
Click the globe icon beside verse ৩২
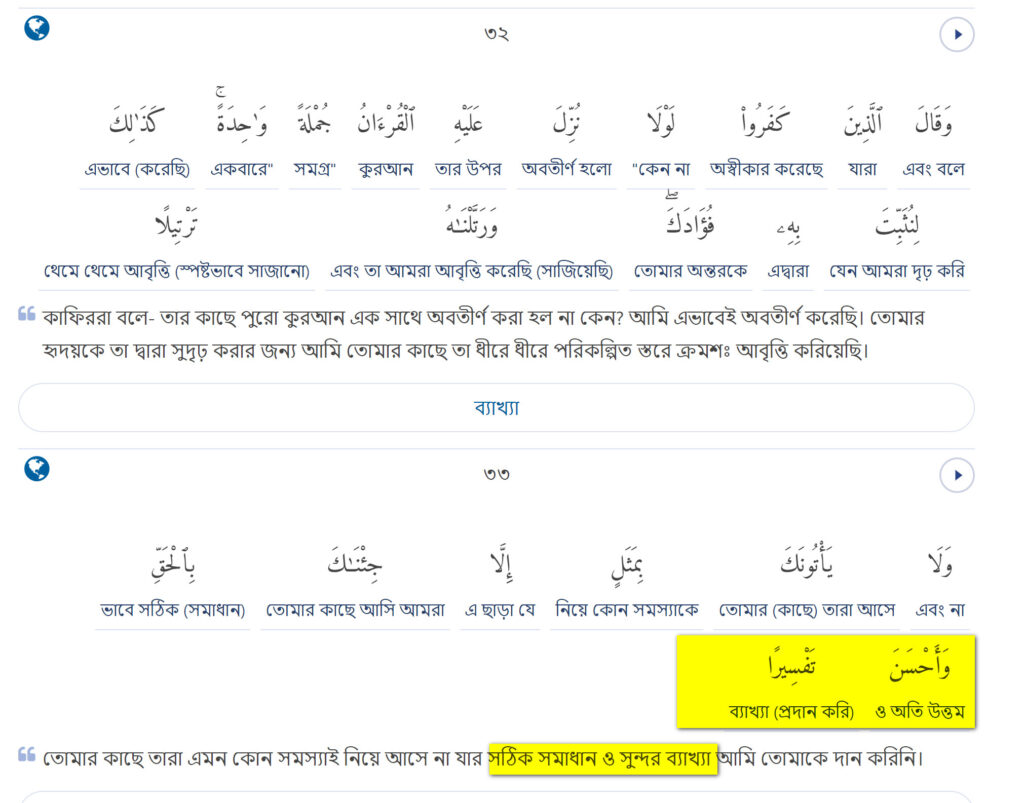37,28
